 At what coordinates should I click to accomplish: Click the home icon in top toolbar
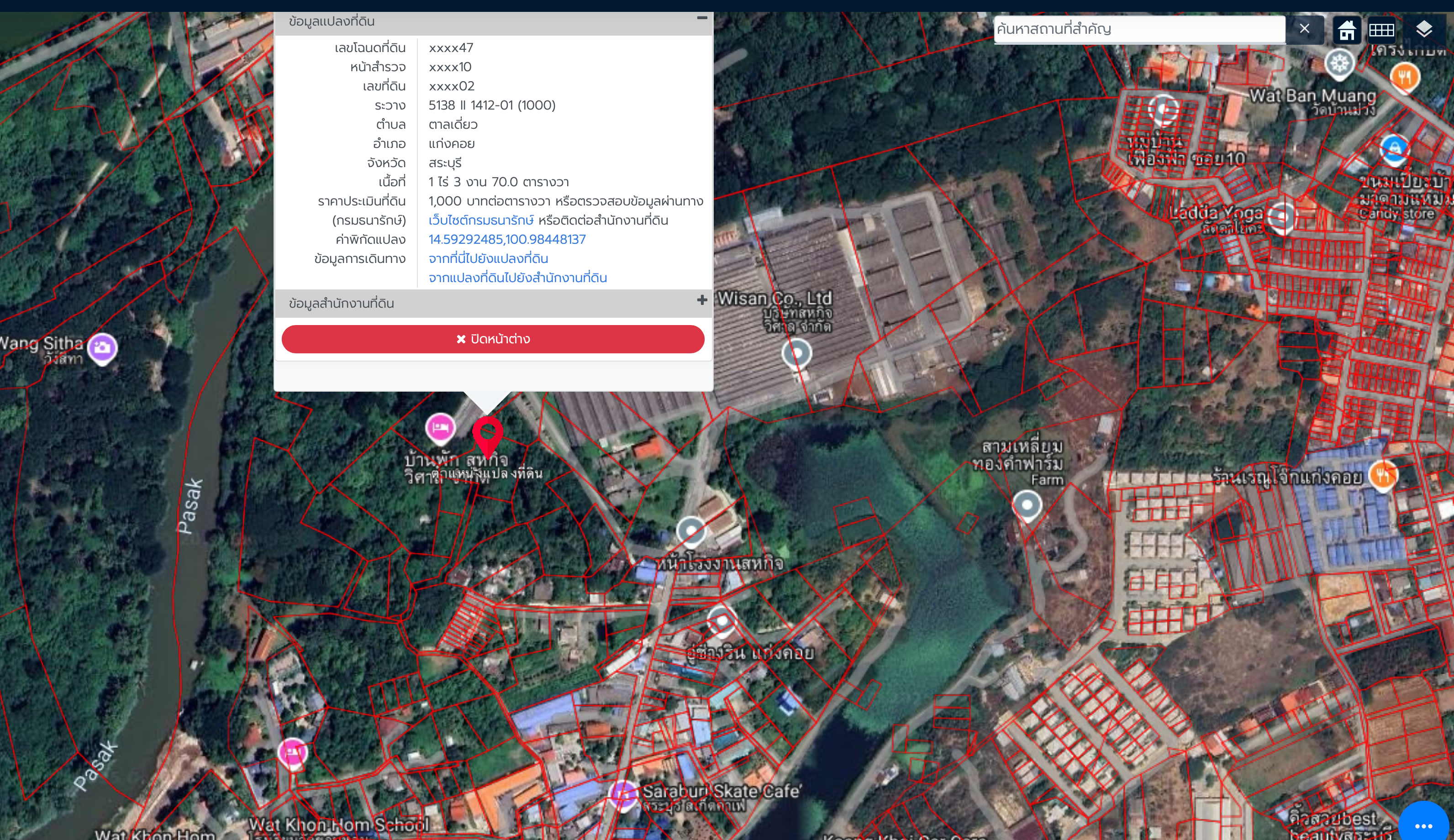point(1346,29)
